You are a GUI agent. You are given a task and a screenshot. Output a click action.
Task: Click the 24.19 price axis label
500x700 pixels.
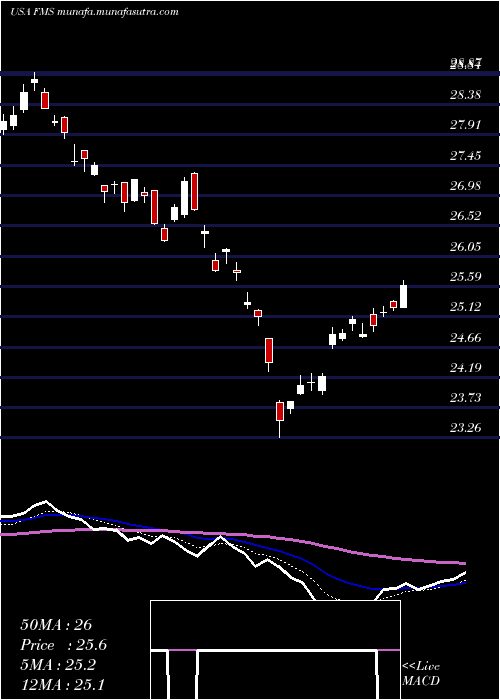point(466,368)
